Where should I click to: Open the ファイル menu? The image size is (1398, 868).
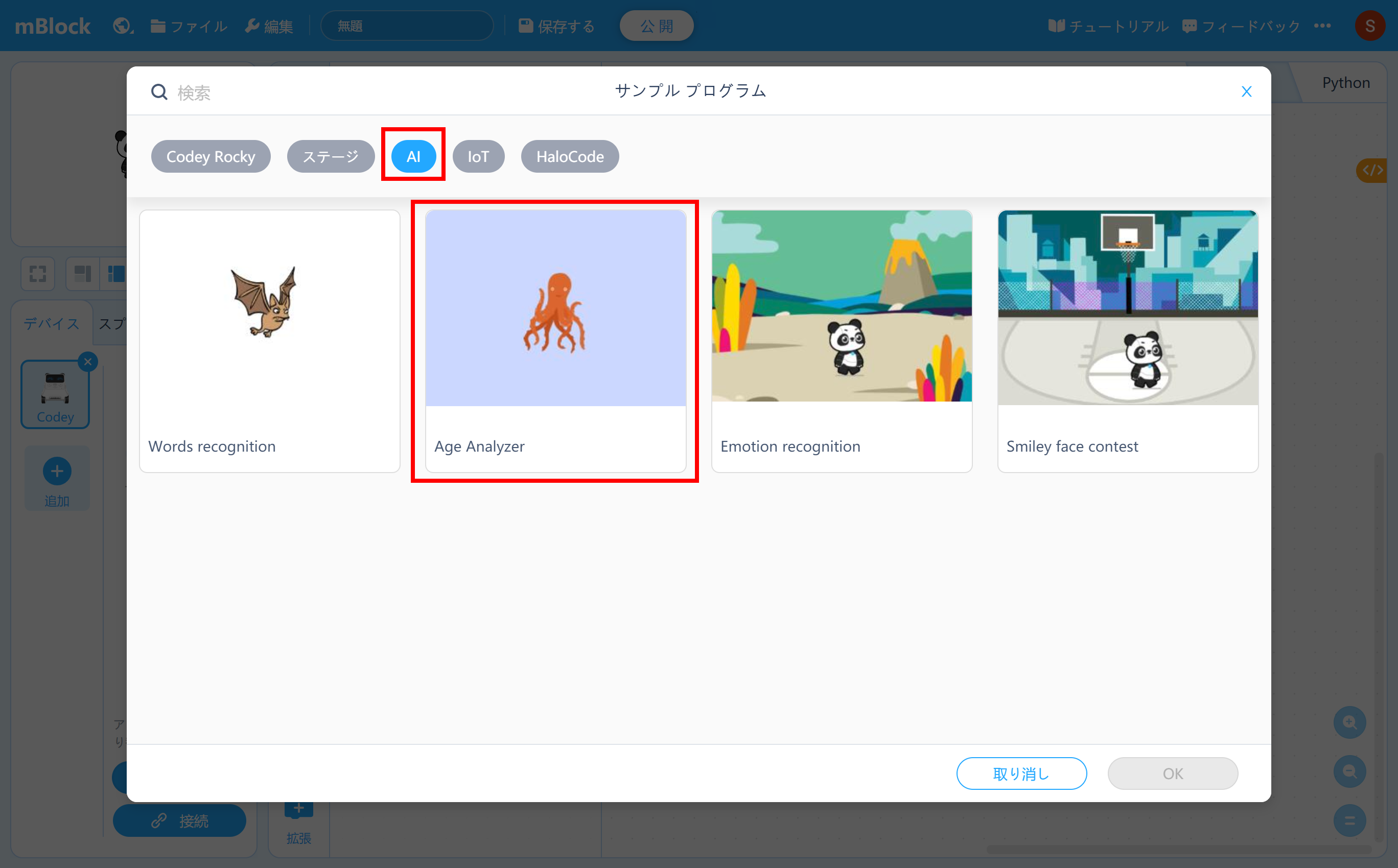tap(190, 26)
